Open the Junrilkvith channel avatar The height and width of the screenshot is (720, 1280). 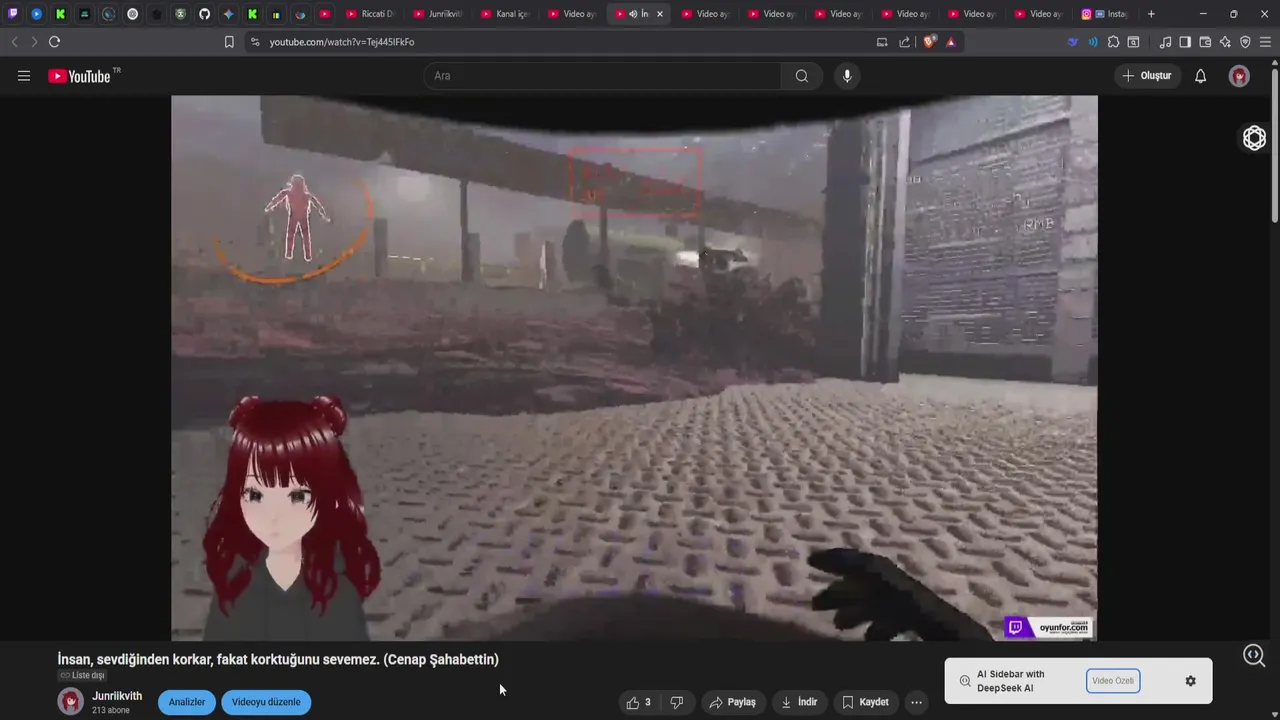tap(70, 702)
